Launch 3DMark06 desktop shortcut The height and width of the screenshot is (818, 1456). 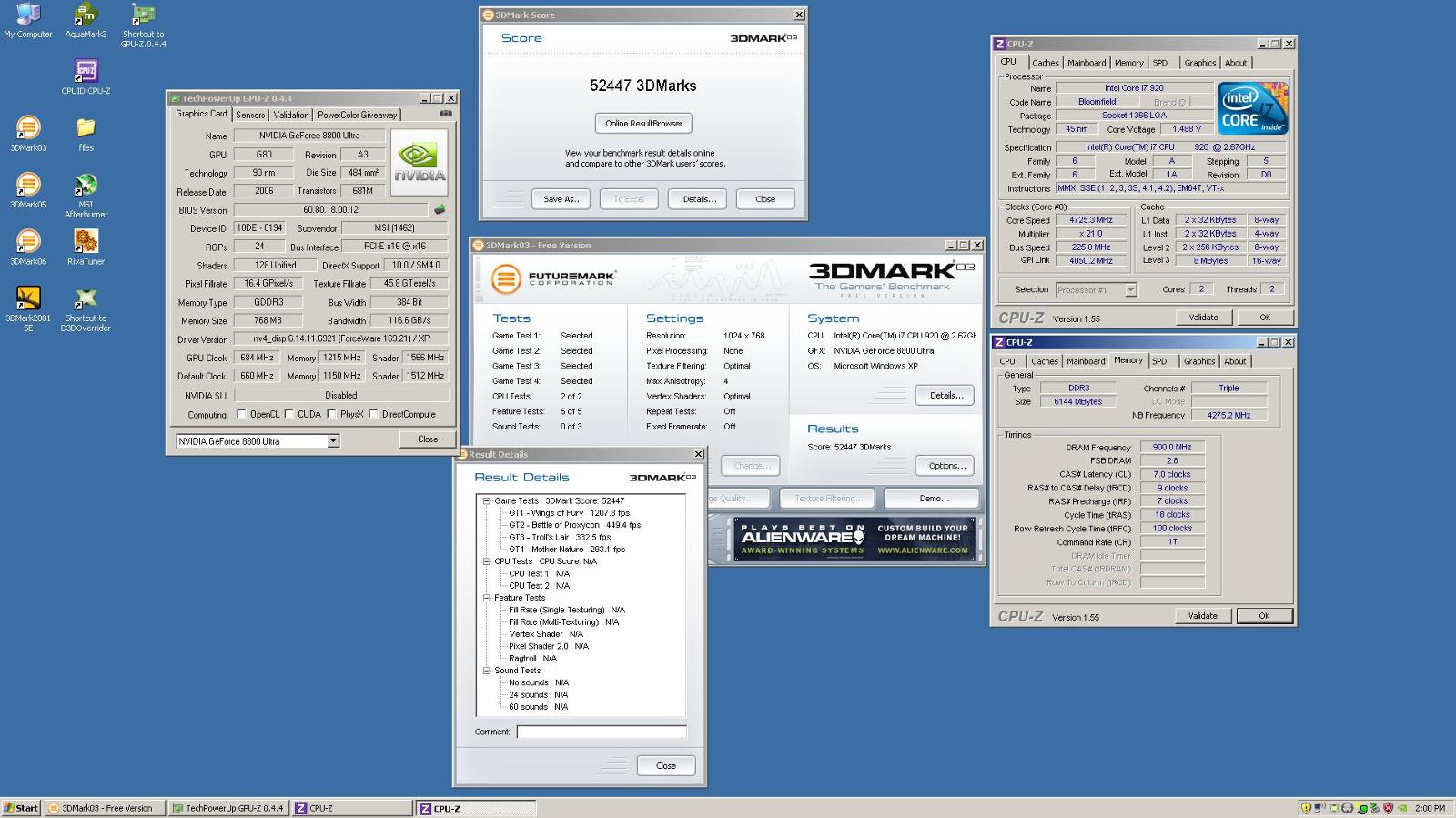[x=28, y=247]
